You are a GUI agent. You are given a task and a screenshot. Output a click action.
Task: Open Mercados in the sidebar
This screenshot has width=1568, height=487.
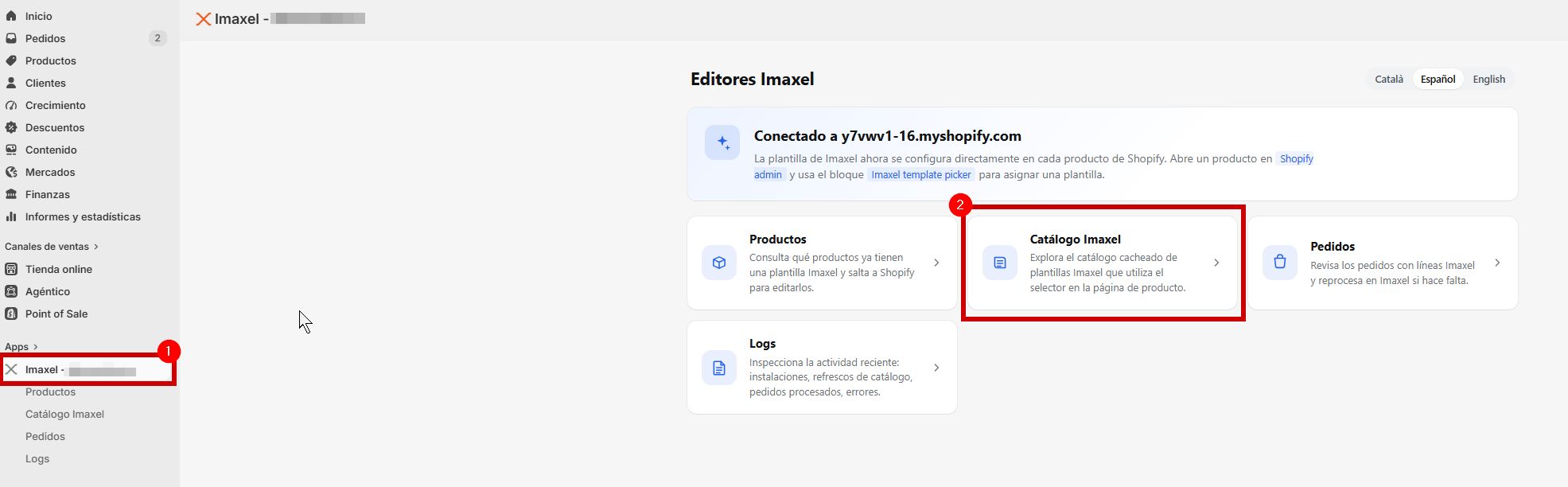(x=50, y=172)
